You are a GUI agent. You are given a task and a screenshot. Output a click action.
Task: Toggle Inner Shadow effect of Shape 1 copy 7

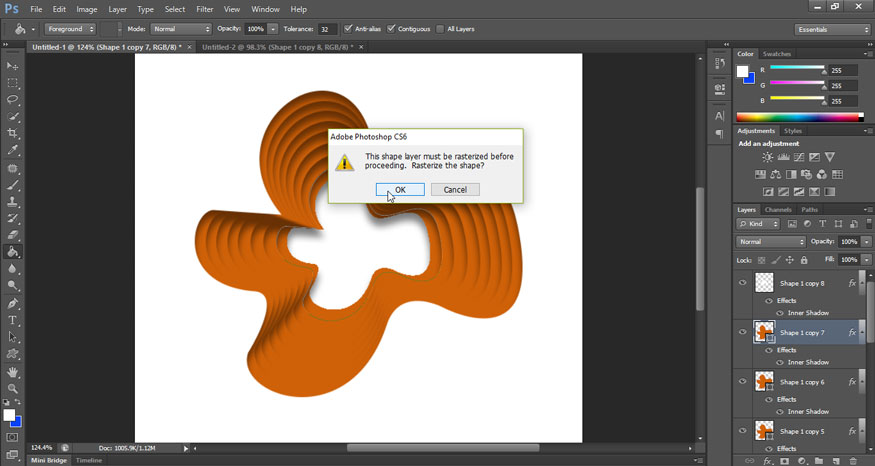click(780, 362)
